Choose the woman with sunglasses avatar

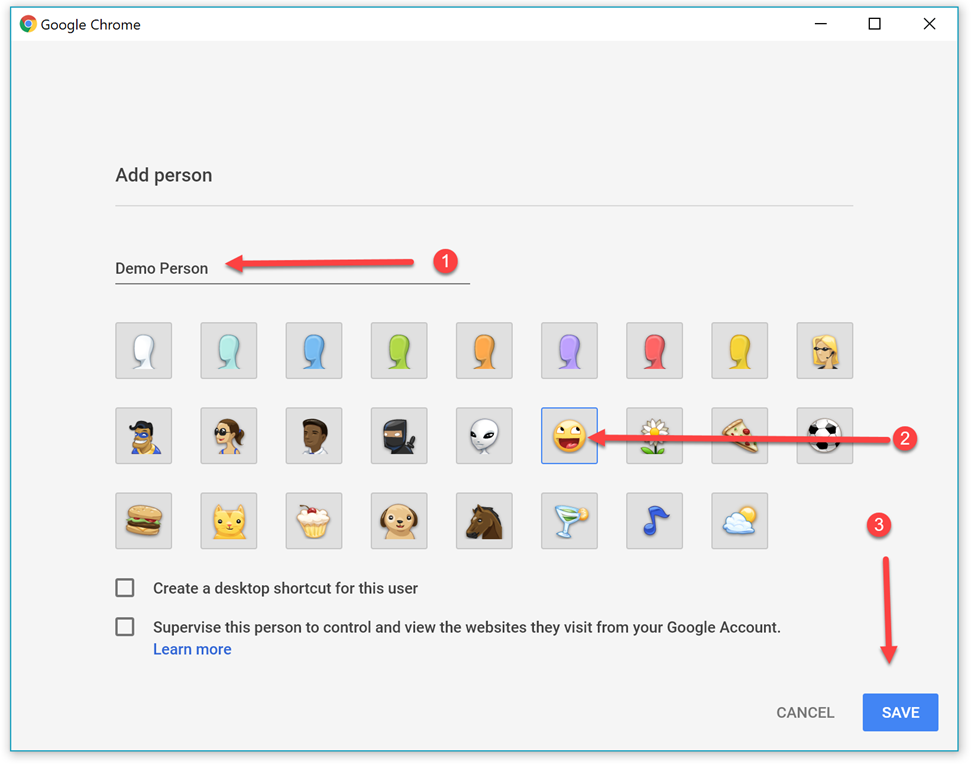pyautogui.click(x=229, y=435)
